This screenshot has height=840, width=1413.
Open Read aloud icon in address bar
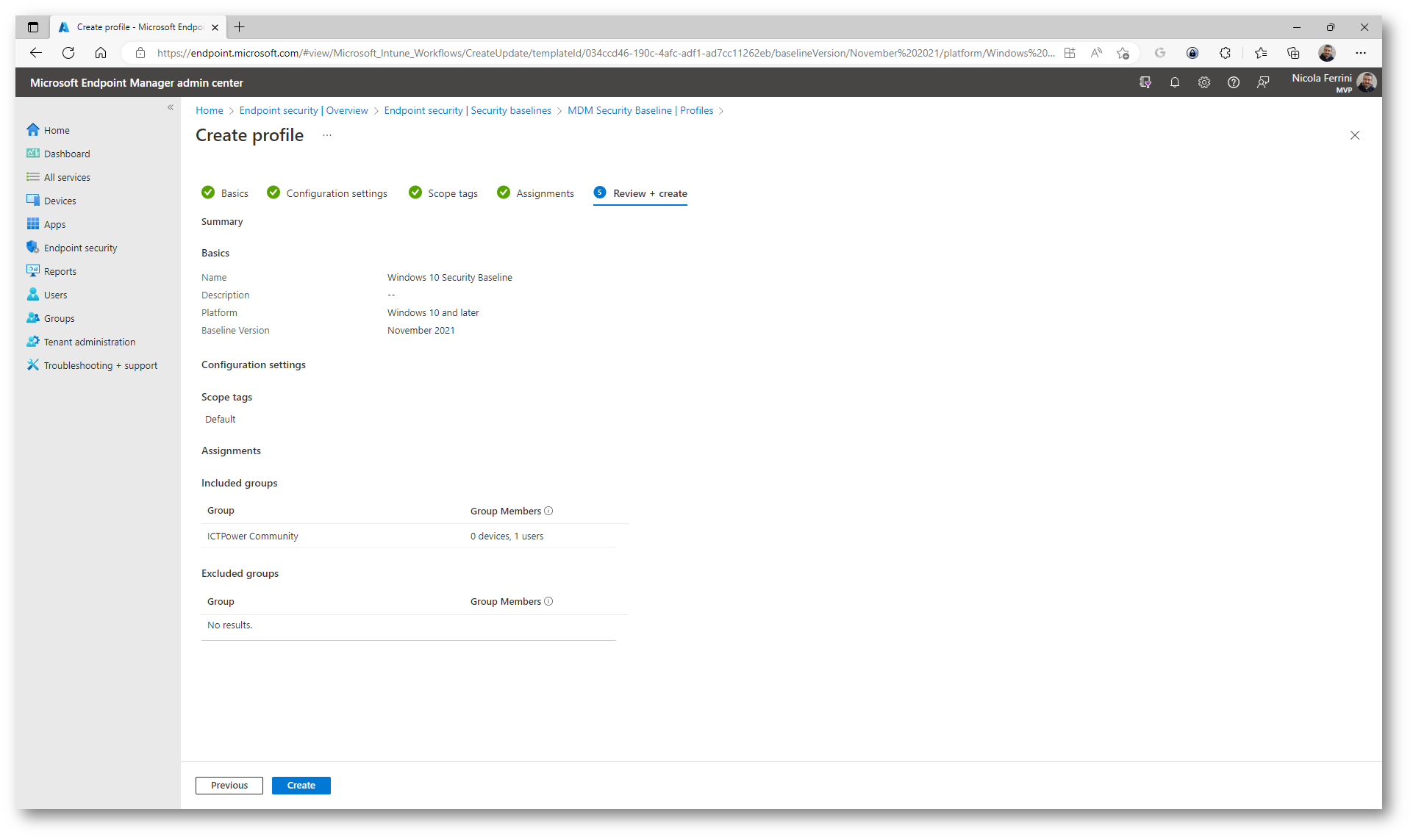pos(1096,53)
